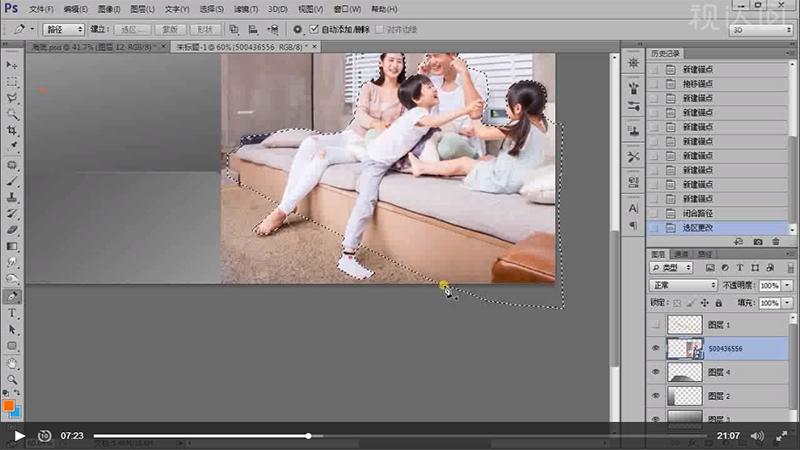Toggle the 自动添加/删除 checkbox
Image resolution: width=800 pixels, height=450 pixels.
[315, 30]
